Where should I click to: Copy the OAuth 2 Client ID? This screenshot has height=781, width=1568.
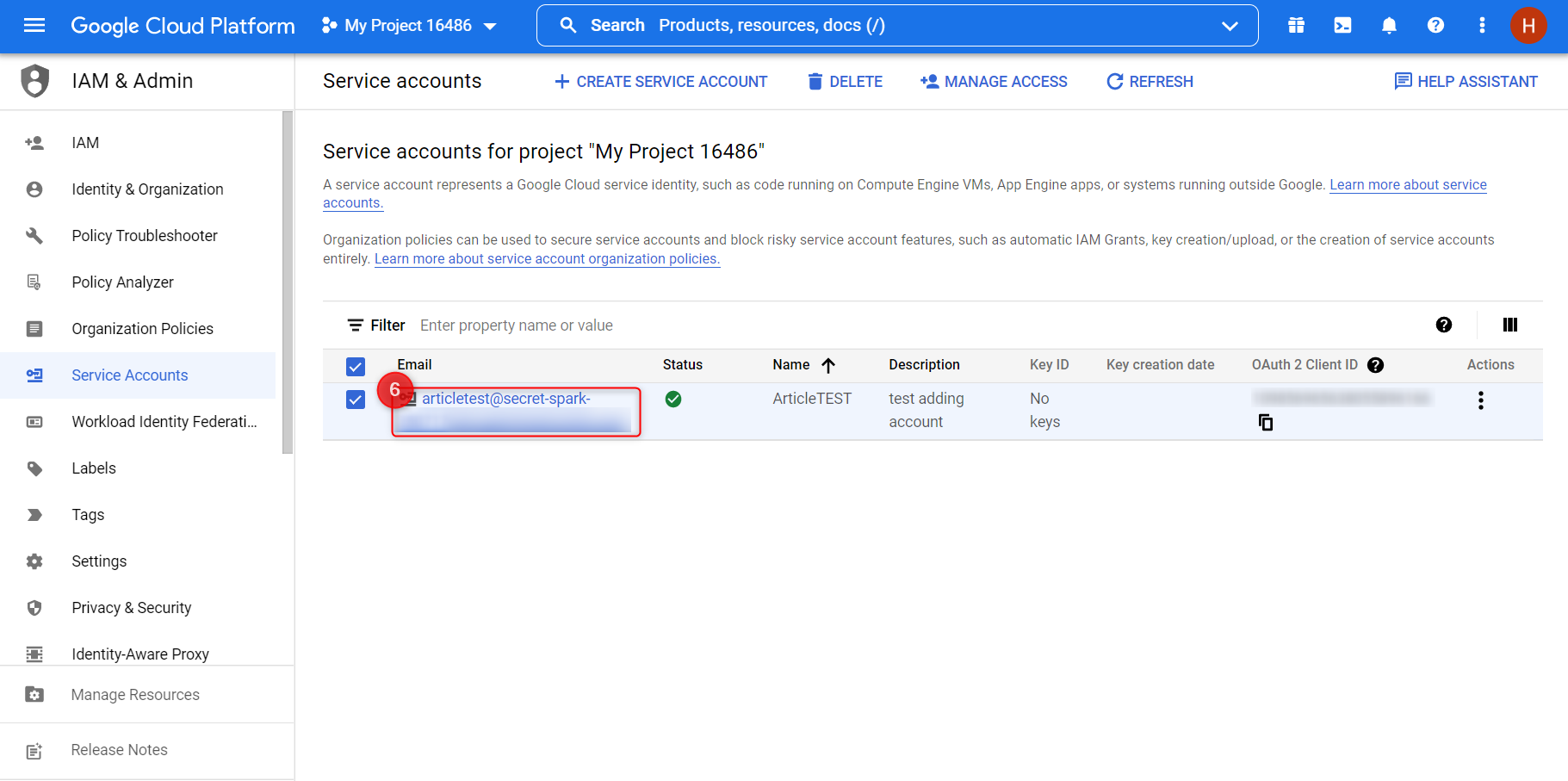1266,422
